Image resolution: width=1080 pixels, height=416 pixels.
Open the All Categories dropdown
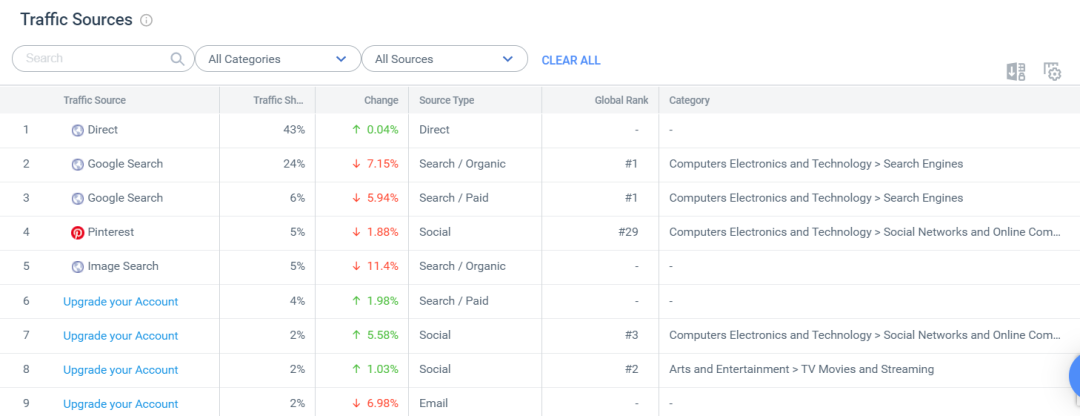coord(277,59)
